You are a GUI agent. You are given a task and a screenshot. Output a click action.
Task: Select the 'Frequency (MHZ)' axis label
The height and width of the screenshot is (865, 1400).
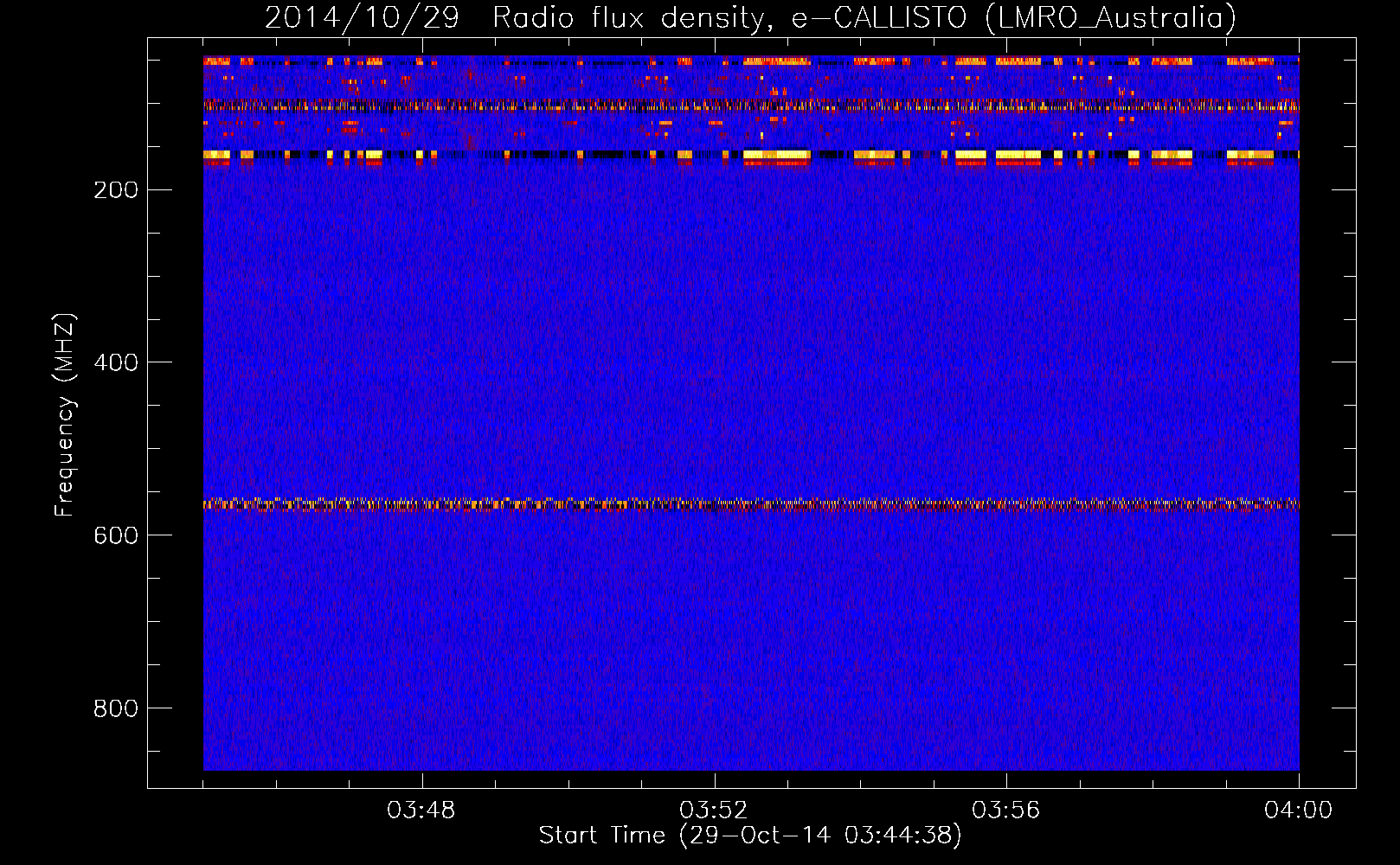click(x=65, y=415)
